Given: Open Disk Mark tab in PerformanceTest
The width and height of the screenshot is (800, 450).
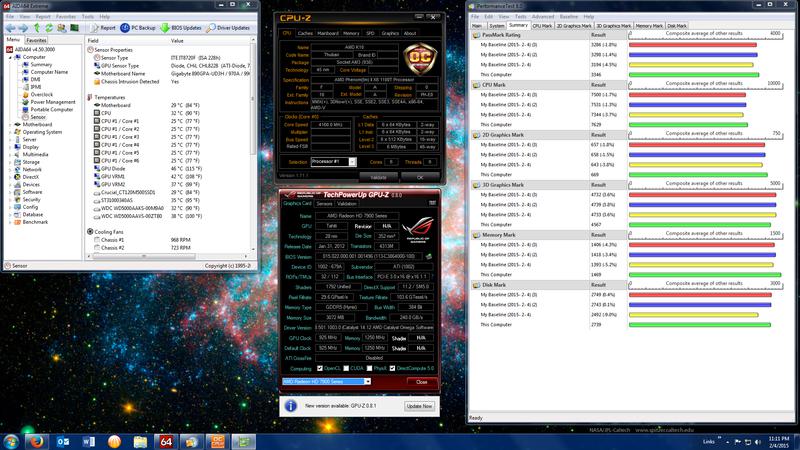Looking at the screenshot, I should tap(677, 26).
